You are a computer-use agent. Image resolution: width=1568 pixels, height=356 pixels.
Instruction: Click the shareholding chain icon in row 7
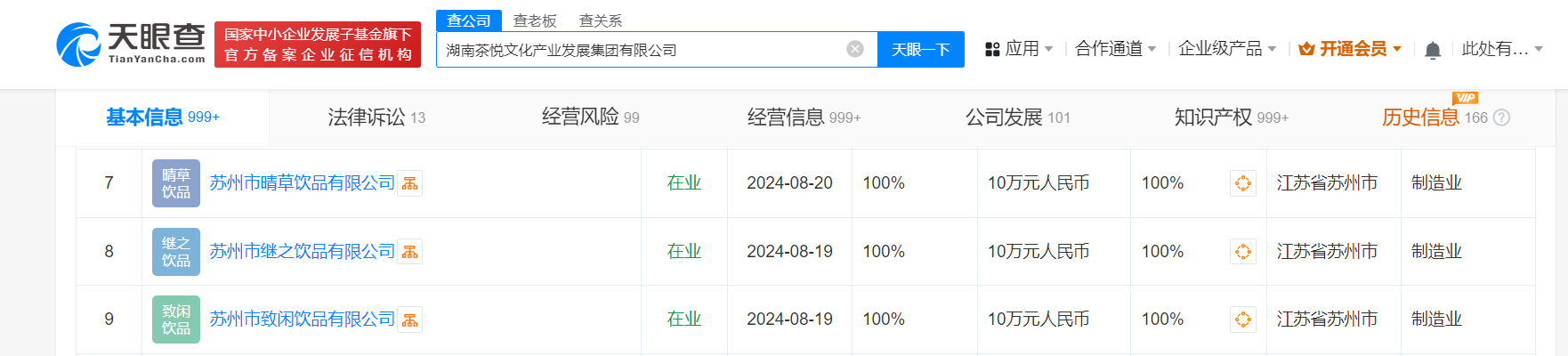[x=1243, y=183]
